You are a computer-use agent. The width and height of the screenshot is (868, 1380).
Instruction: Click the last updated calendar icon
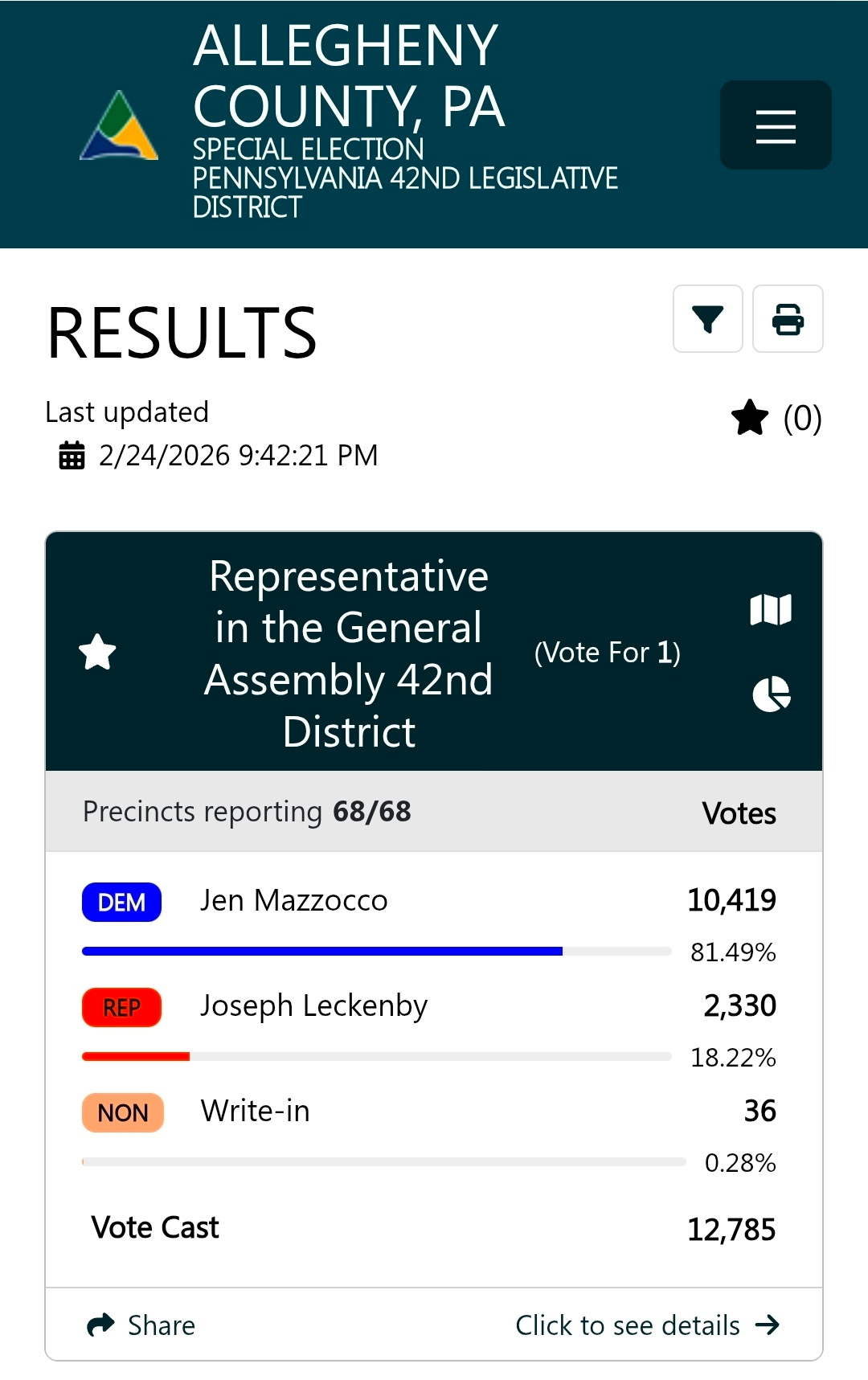(72, 456)
